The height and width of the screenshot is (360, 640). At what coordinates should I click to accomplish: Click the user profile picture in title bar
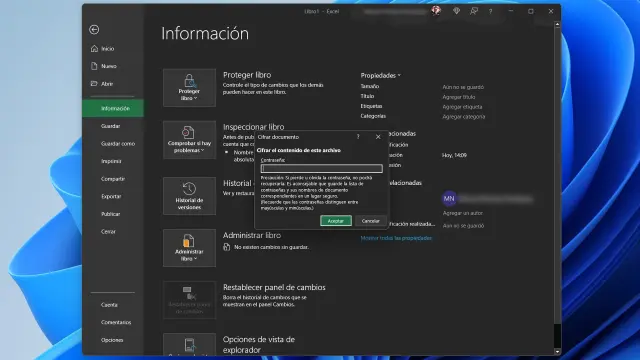[436, 11]
